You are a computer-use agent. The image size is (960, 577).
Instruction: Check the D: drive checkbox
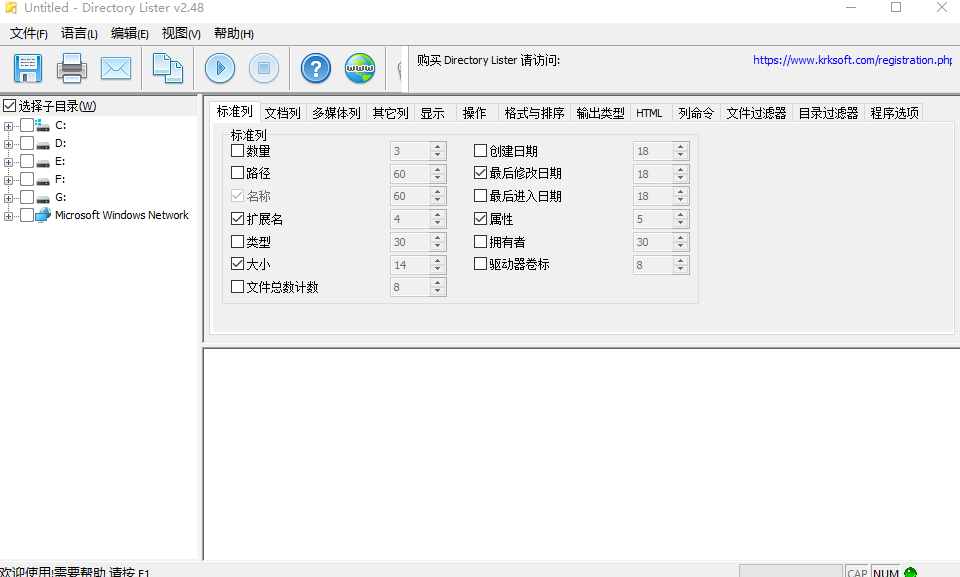click(x=27, y=143)
